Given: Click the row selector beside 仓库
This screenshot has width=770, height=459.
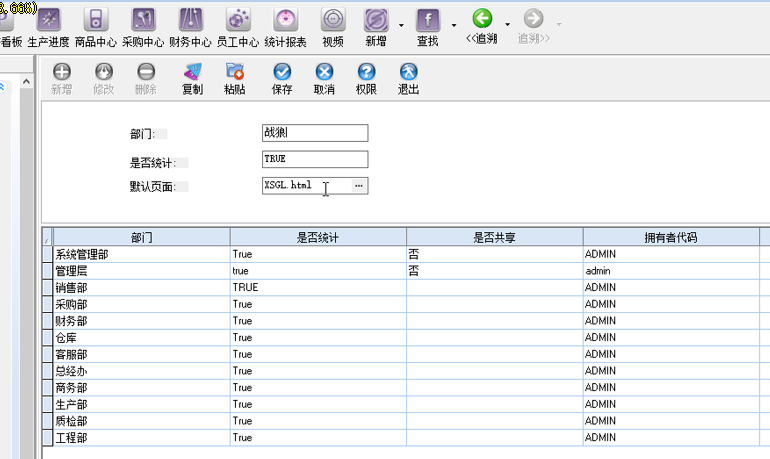Looking at the screenshot, I should [x=48, y=338].
